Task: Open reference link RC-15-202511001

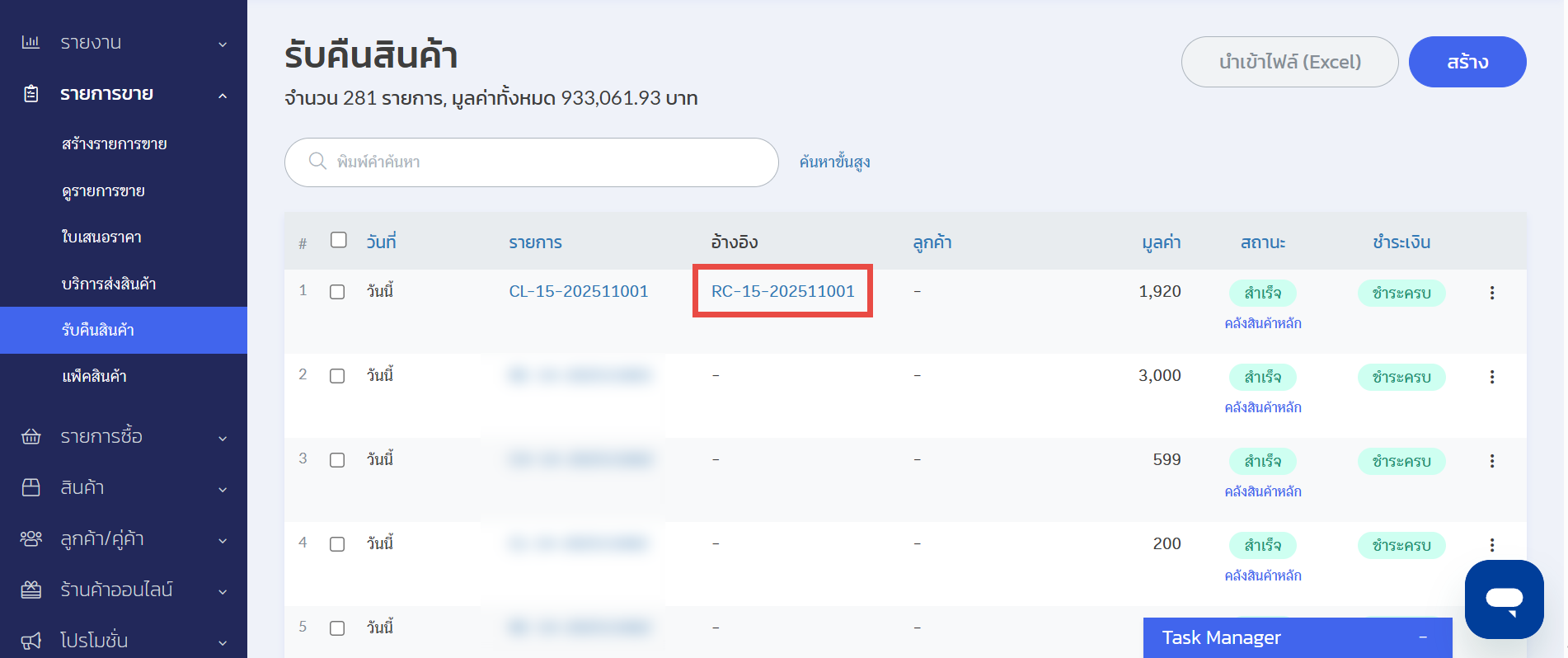Action: pos(782,291)
